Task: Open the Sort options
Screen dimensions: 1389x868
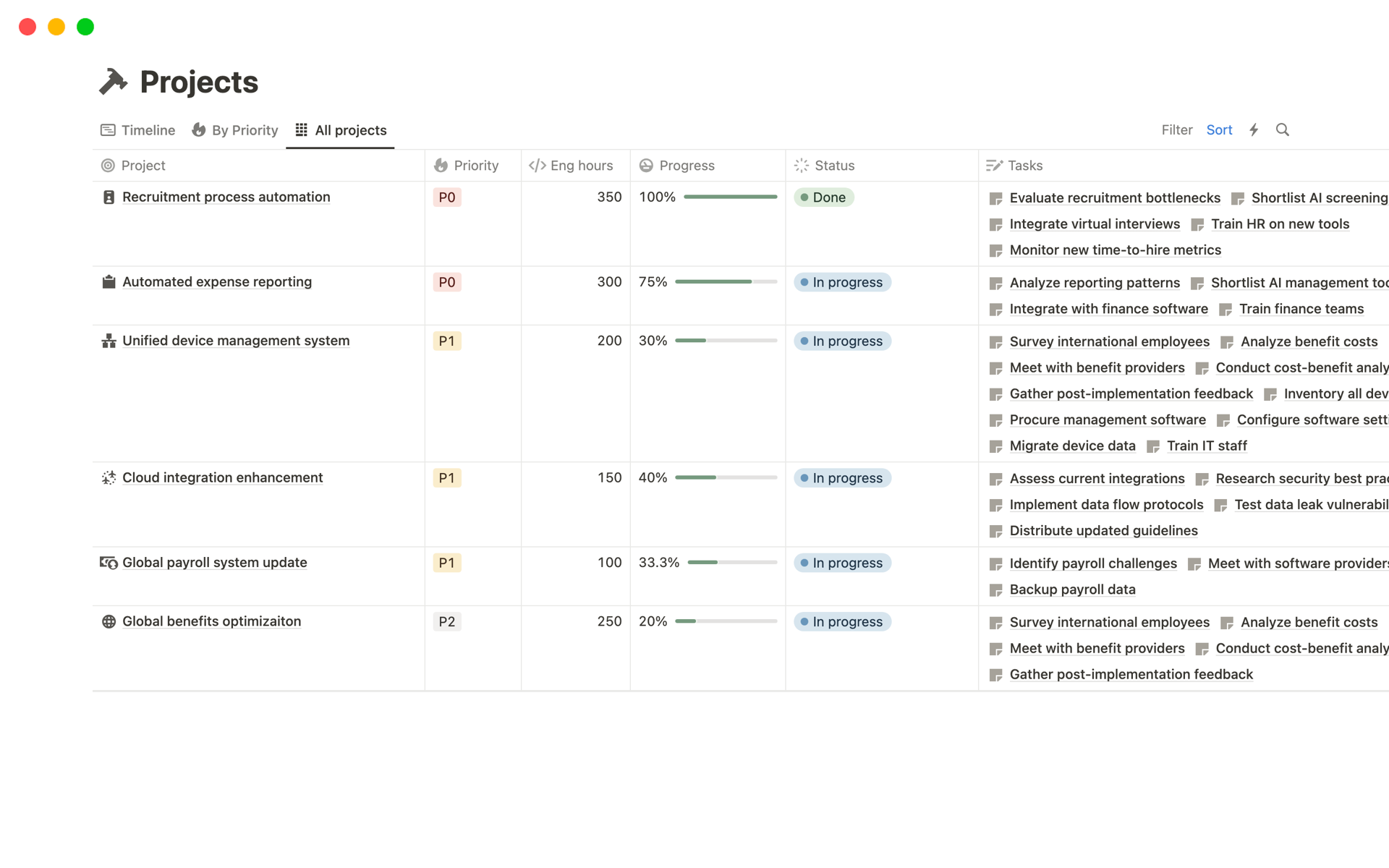Action: [x=1219, y=129]
